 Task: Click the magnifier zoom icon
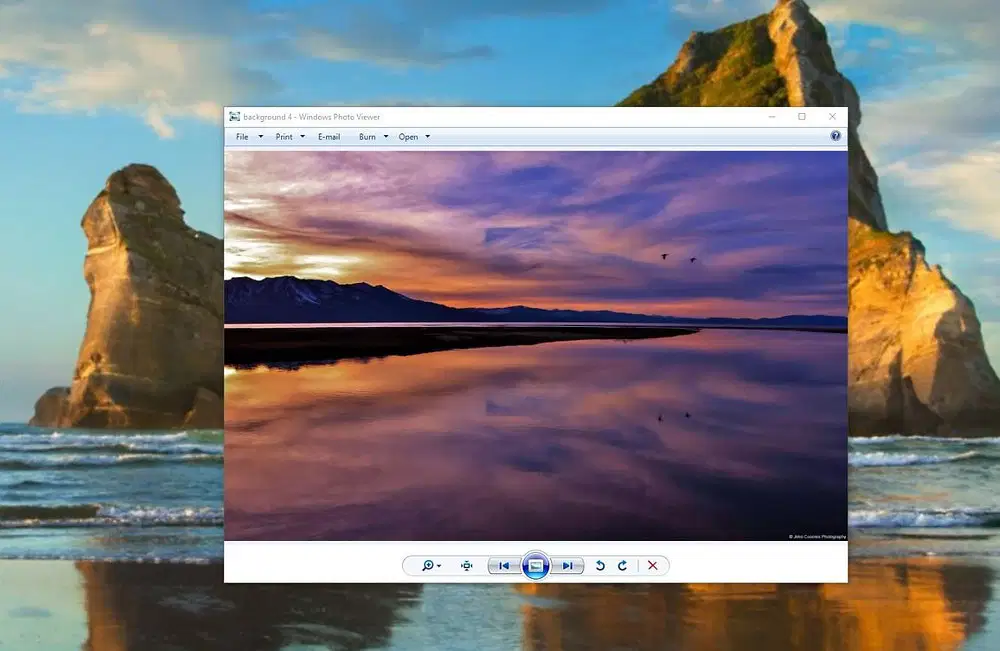(x=427, y=566)
